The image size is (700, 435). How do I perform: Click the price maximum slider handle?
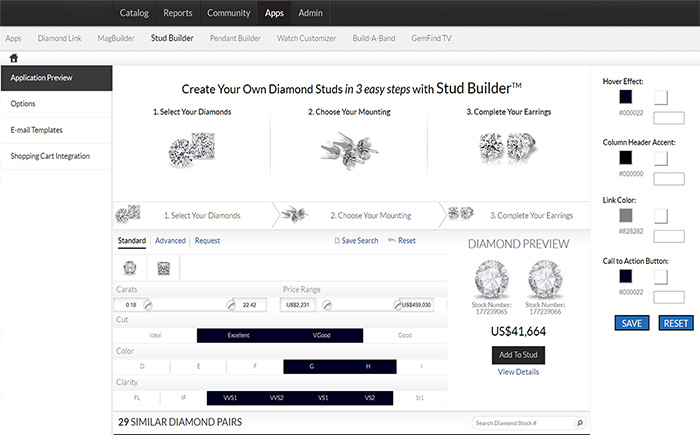pos(397,305)
